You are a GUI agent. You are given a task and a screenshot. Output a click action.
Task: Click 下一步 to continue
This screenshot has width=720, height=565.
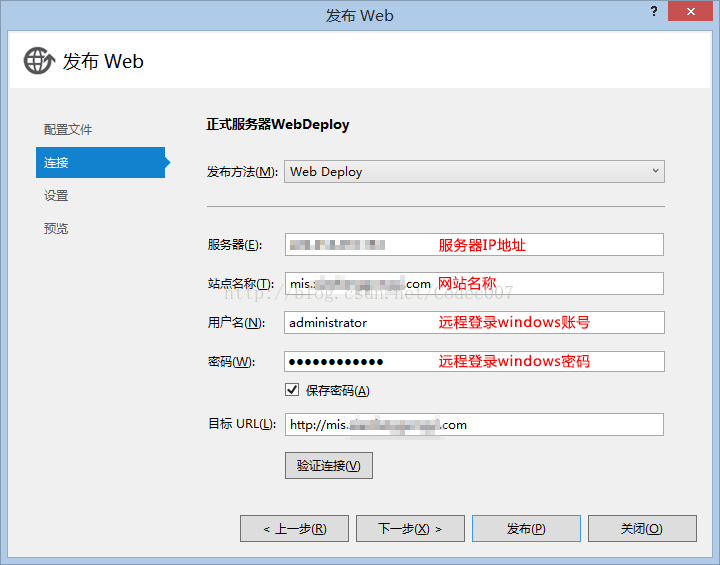[408, 528]
